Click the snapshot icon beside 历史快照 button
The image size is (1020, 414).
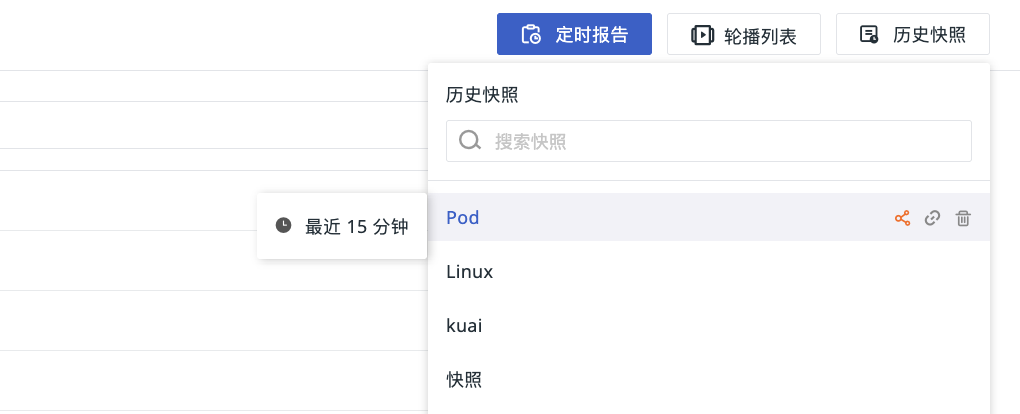click(869, 34)
